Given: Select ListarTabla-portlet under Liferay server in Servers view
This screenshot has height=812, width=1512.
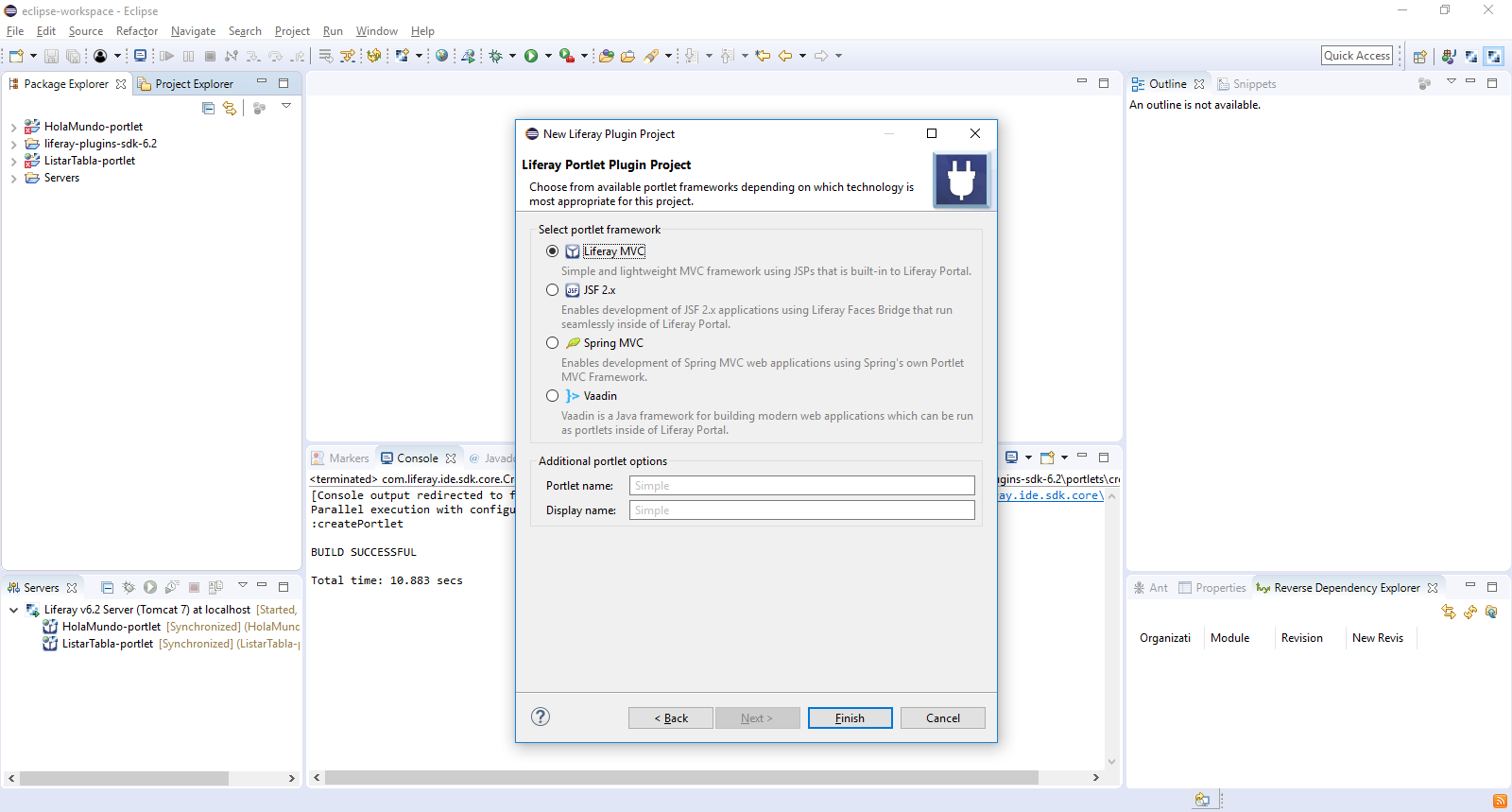Looking at the screenshot, I should 107,644.
